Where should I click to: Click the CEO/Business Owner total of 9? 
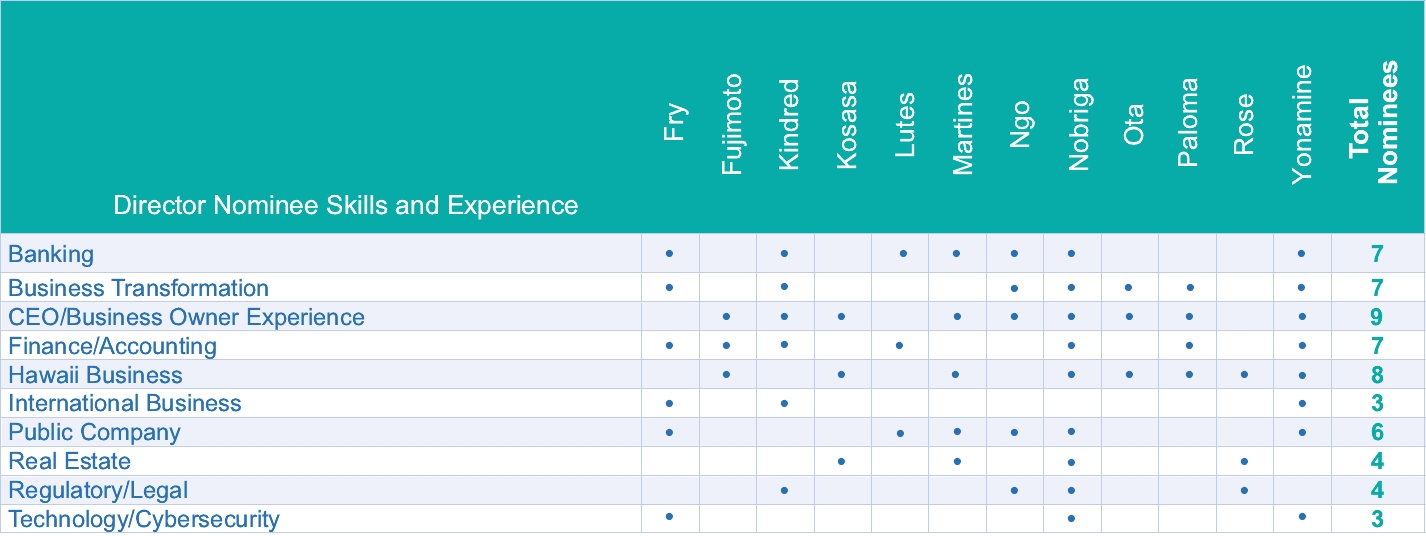(x=1376, y=318)
